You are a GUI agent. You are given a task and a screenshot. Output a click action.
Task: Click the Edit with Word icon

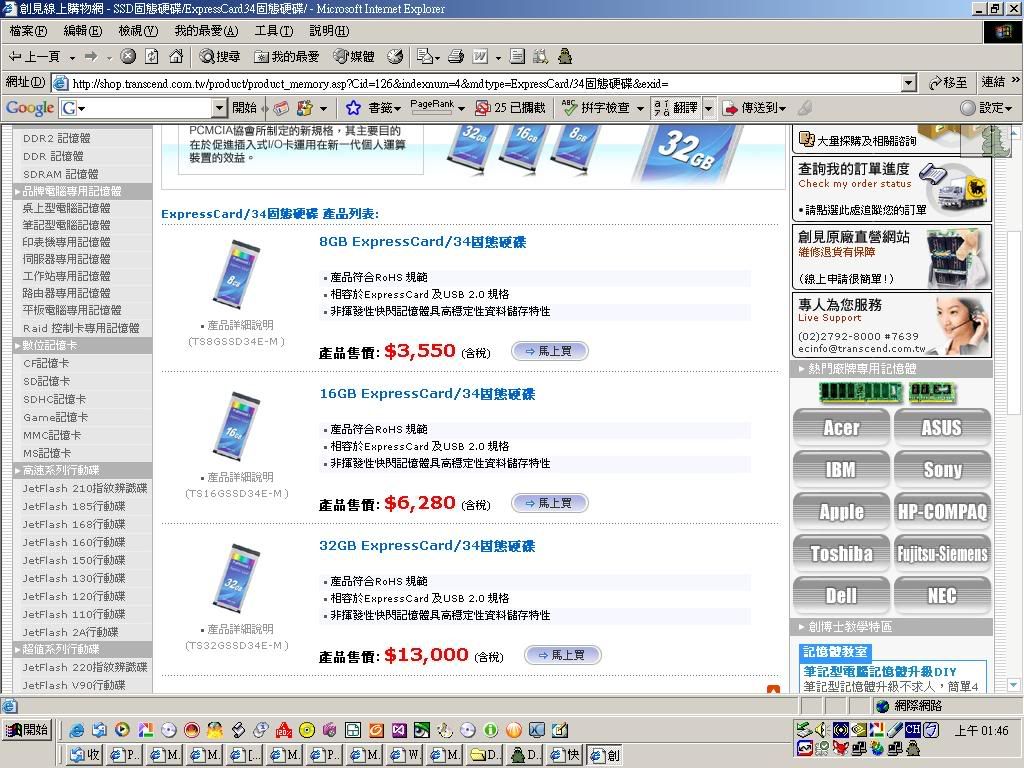pos(480,57)
